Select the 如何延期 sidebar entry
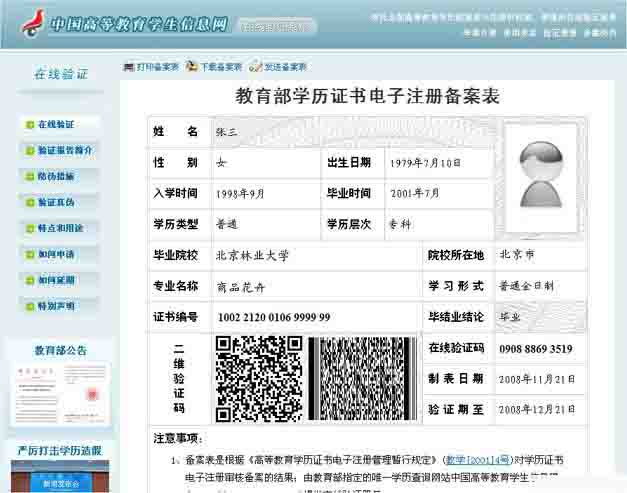 [56, 281]
